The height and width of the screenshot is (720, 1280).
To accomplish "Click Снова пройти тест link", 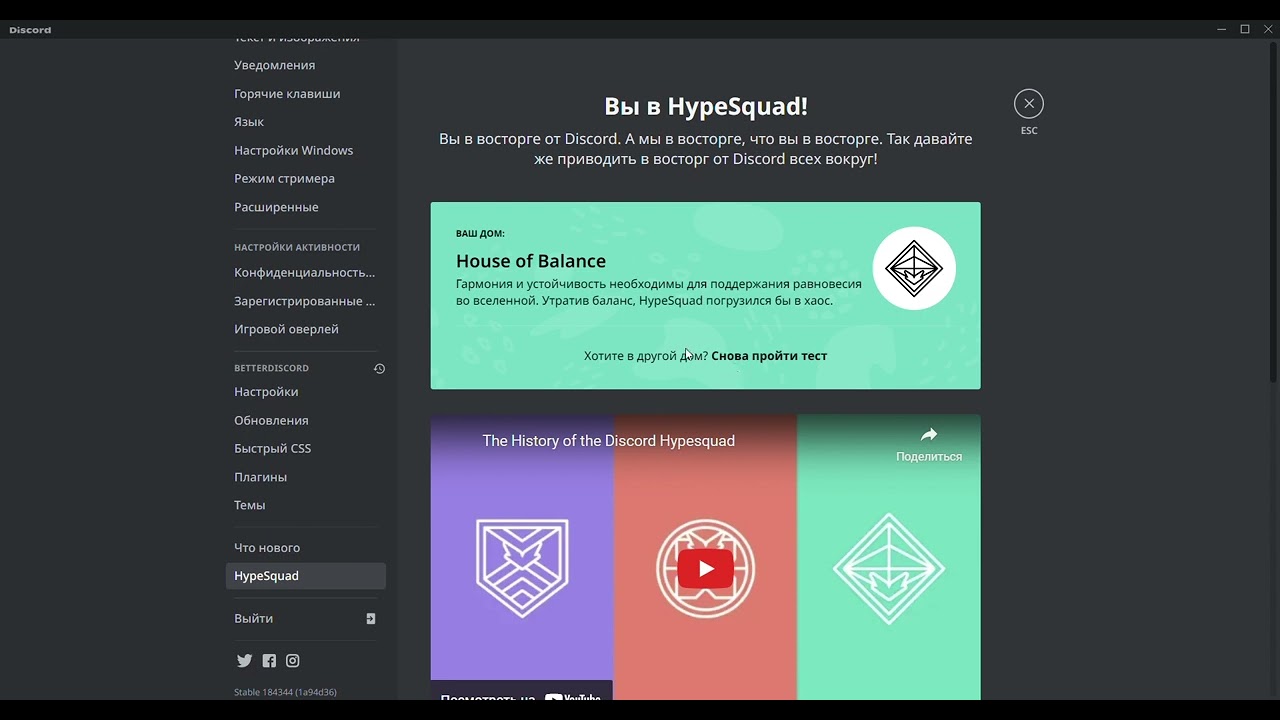I will 769,356.
